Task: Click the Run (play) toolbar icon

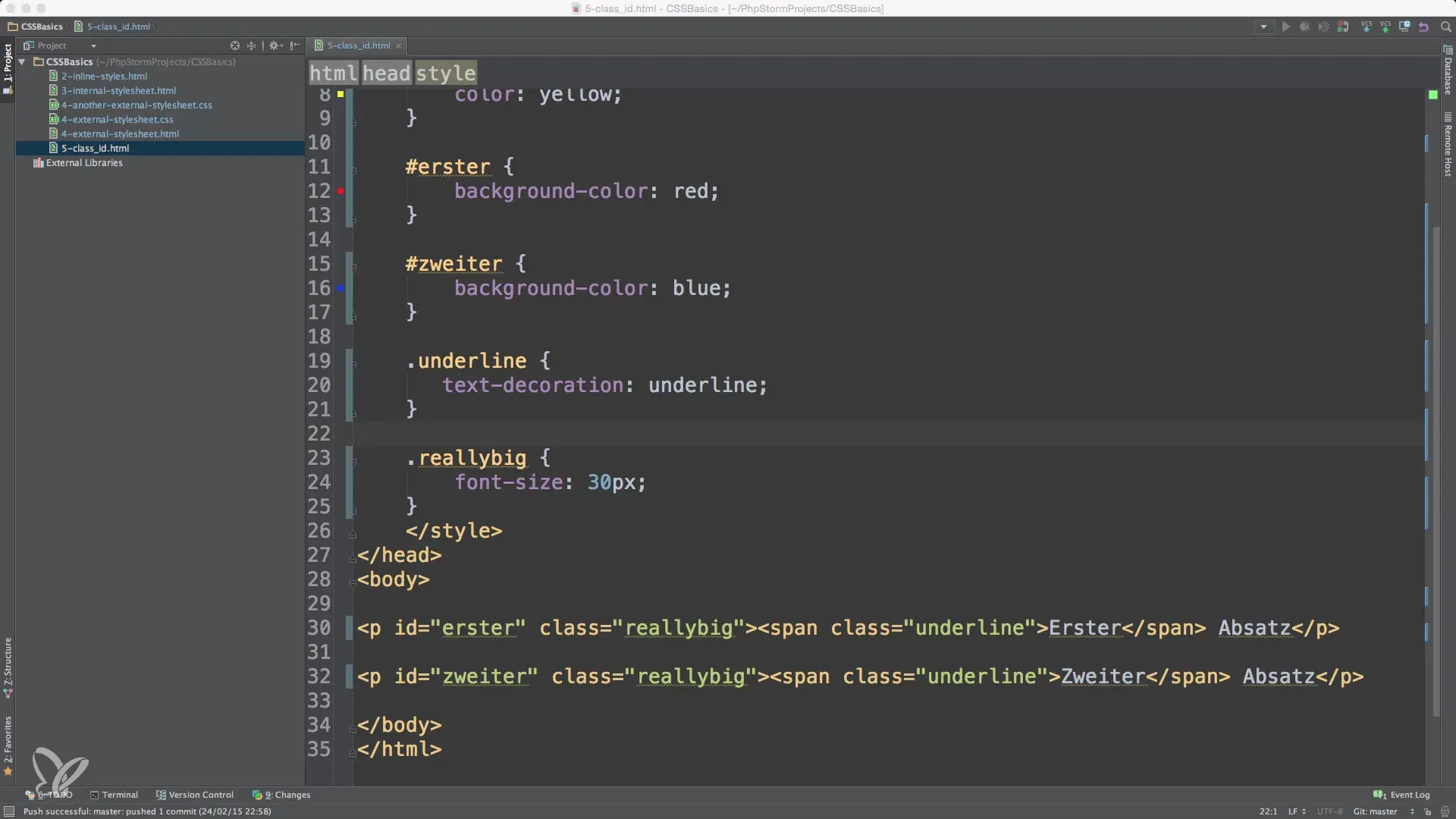Action: coord(1285,27)
